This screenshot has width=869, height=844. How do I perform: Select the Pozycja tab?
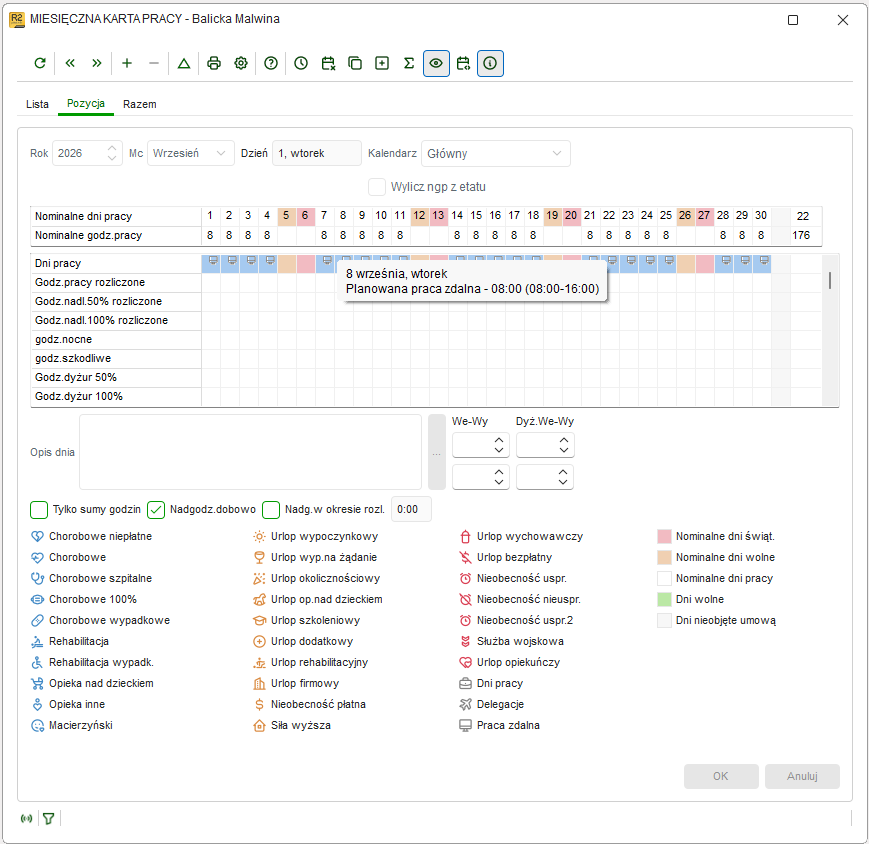(86, 104)
